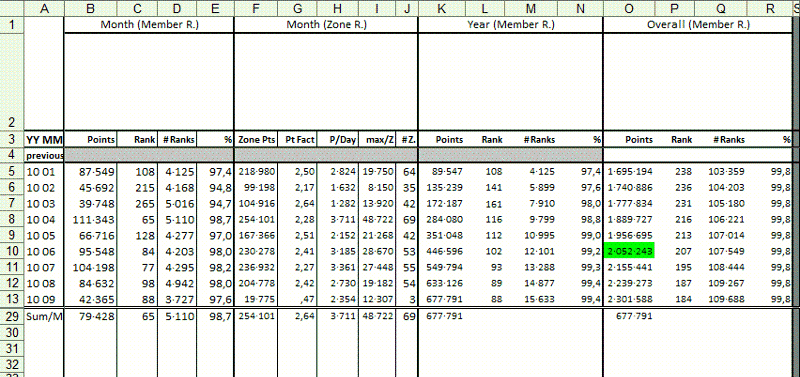Image resolution: width=800 pixels, height=377 pixels.
Task: Select cell with value 111·343
Action: coord(90,219)
